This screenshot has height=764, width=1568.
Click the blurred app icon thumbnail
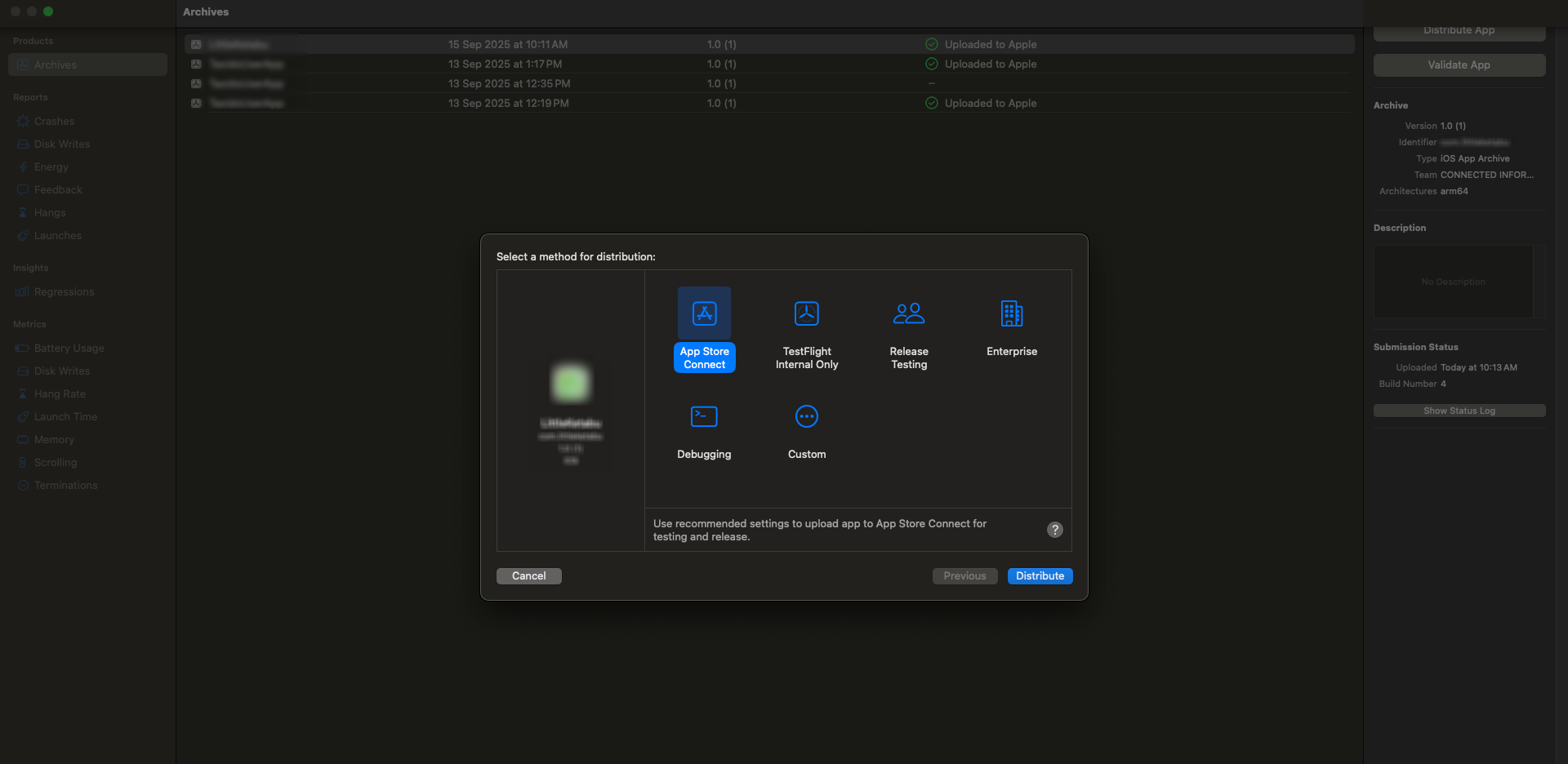click(570, 383)
